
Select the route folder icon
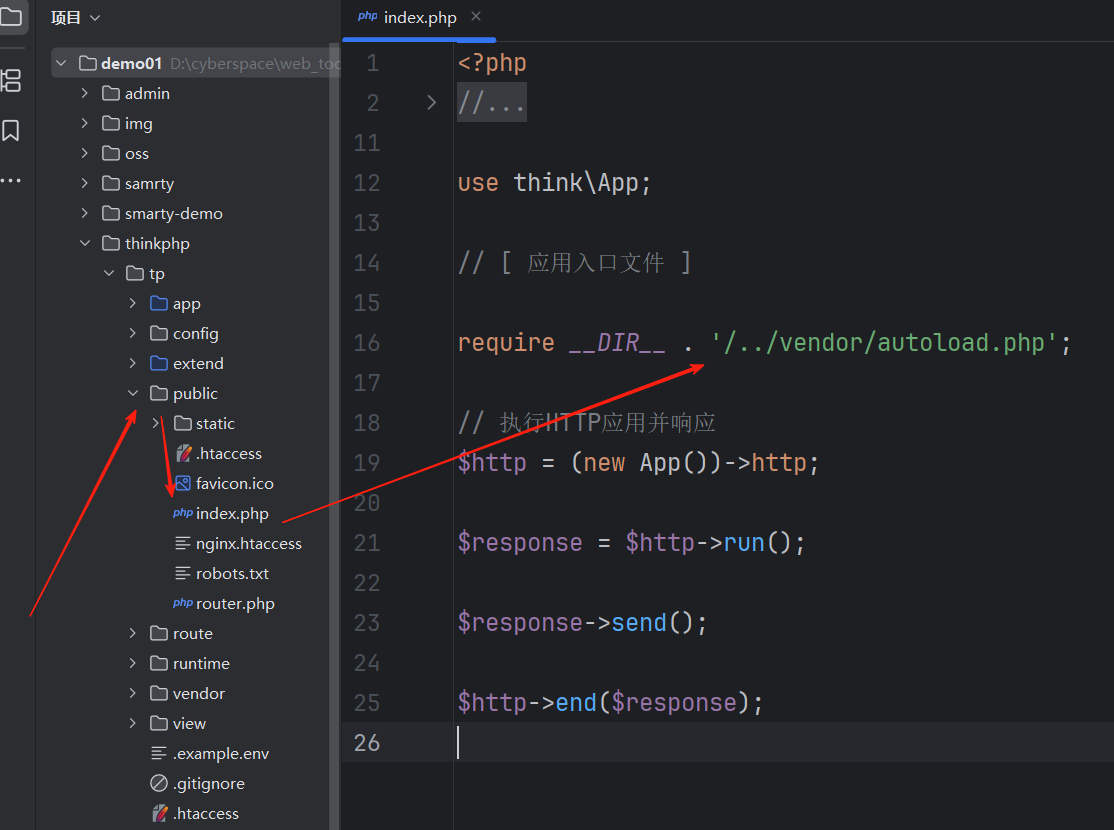tap(159, 633)
